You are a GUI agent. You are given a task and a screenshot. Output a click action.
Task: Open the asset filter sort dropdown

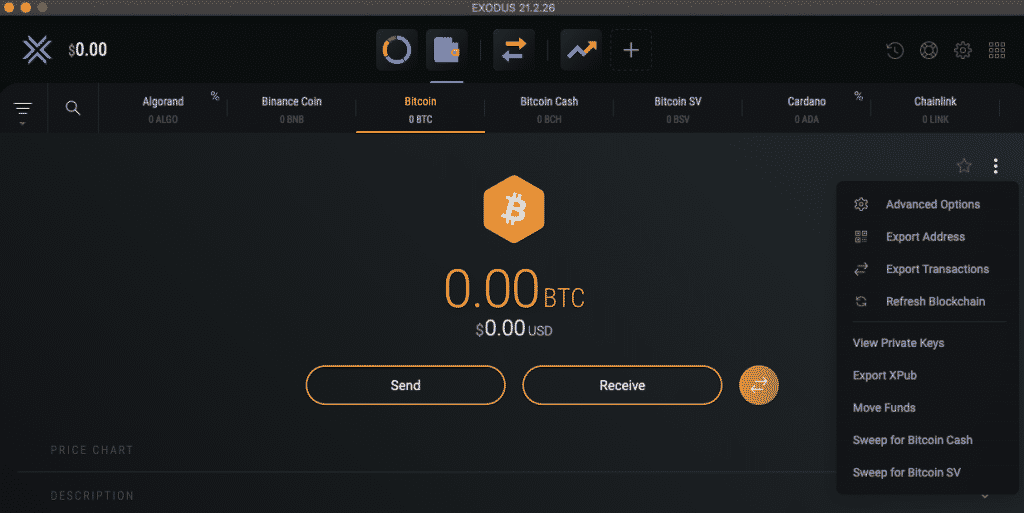coord(23,111)
